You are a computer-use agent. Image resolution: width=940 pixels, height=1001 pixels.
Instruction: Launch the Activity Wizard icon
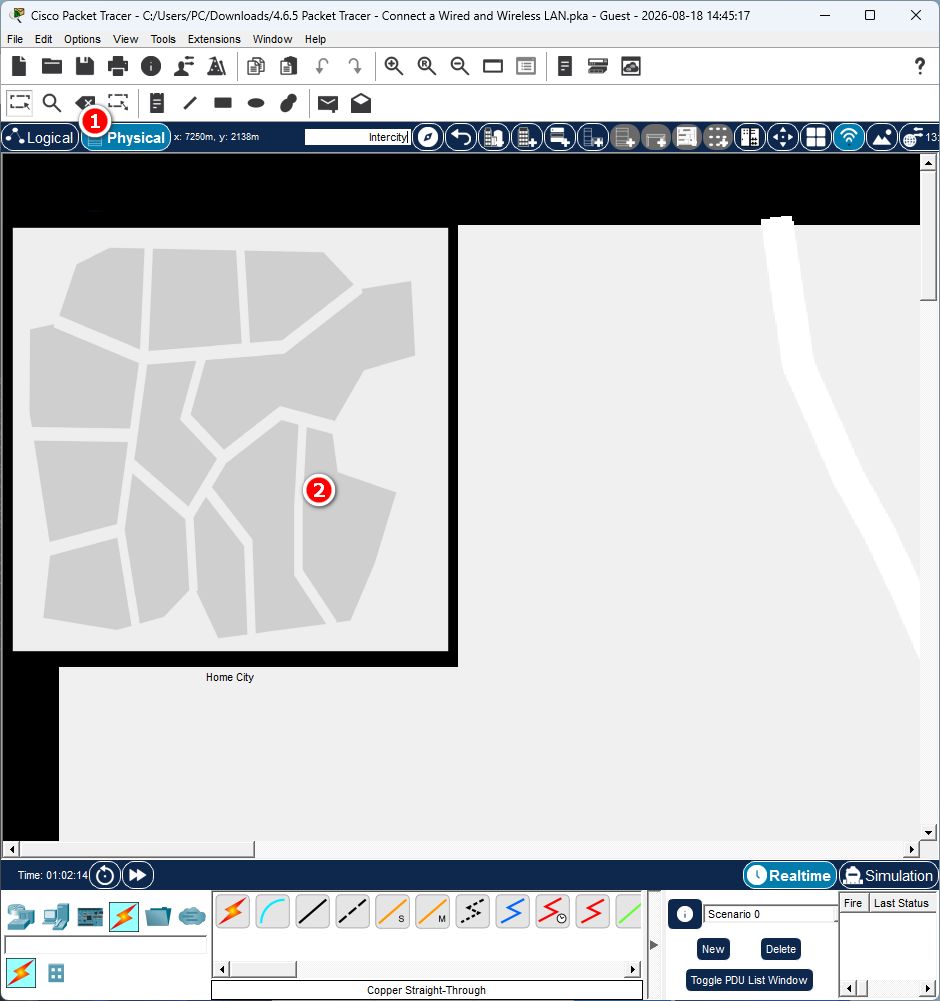[184, 66]
